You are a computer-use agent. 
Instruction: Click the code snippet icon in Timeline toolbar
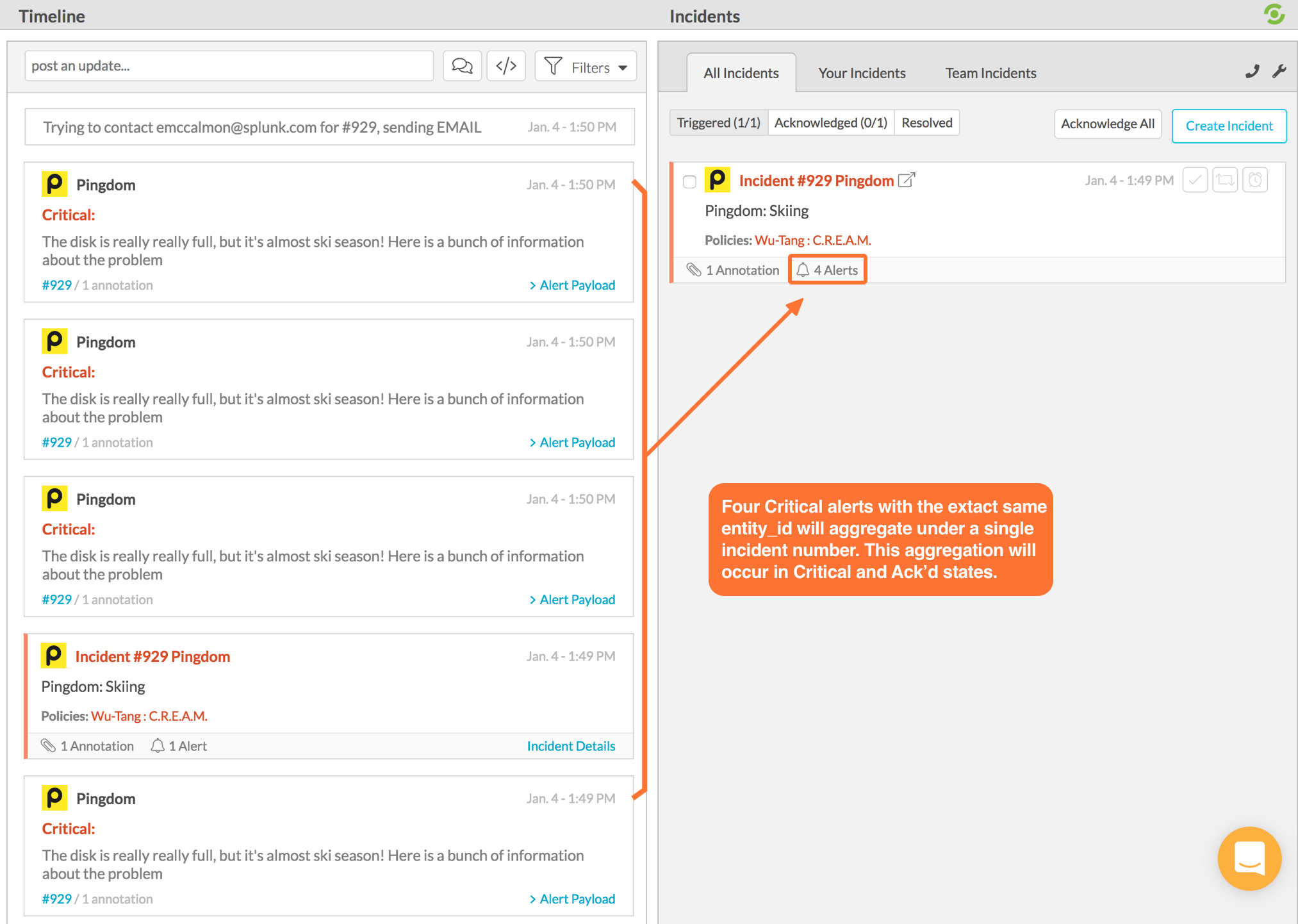506,66
